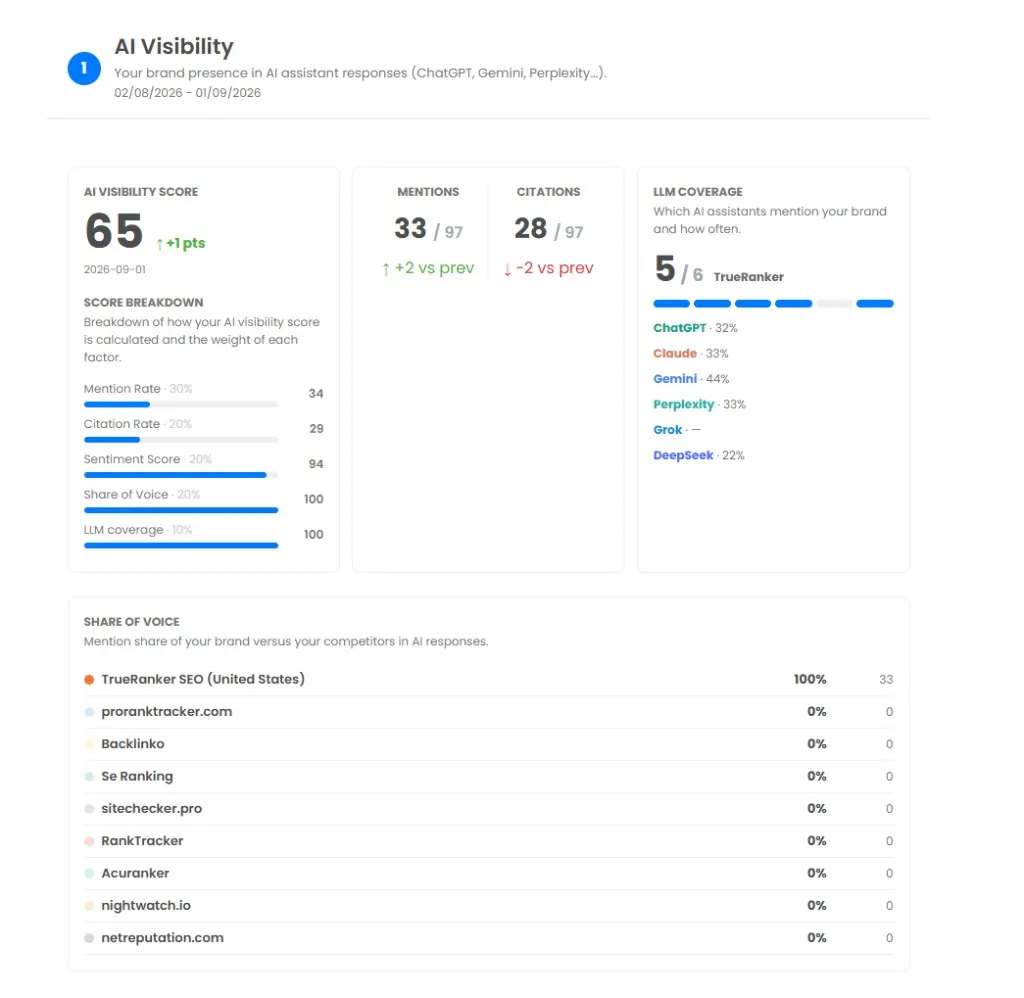Click the Se Ranking competitor row
This screenshot has height=998, width=1024.
488,777
